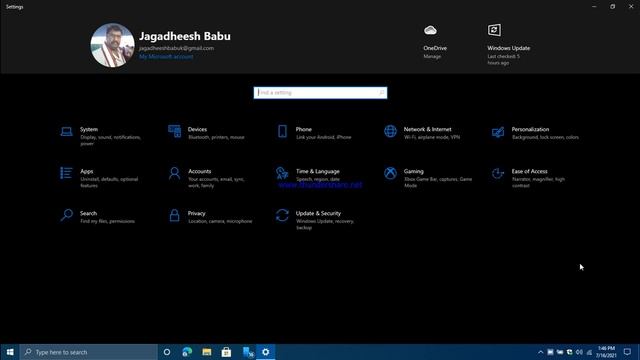Open the Search magnifier category icon
Screen dimensions: 640x360
click(x=67, y=215)
